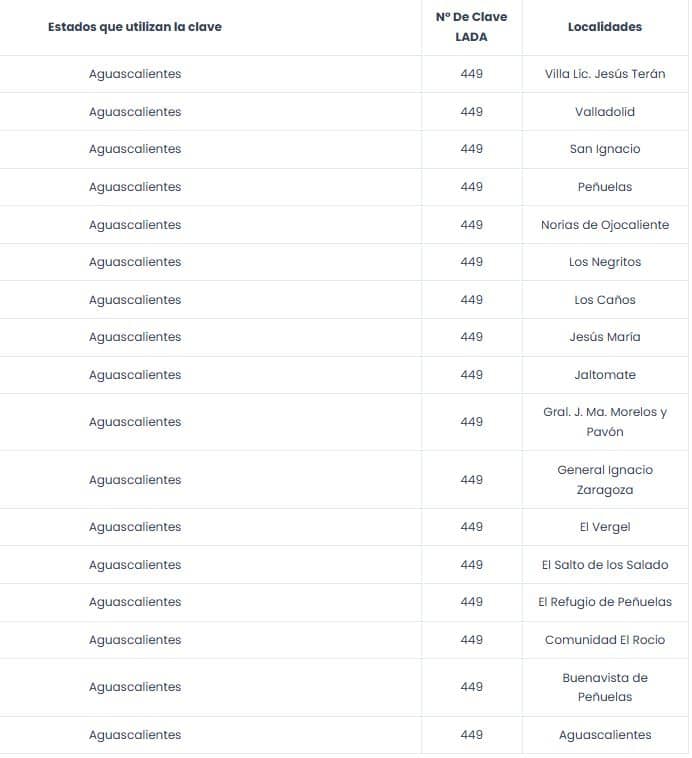Viewport: 692px width, 758px height.
Task: Select the "General Ignacio Zaragoza" cell
Action: [x=604, y=480]
